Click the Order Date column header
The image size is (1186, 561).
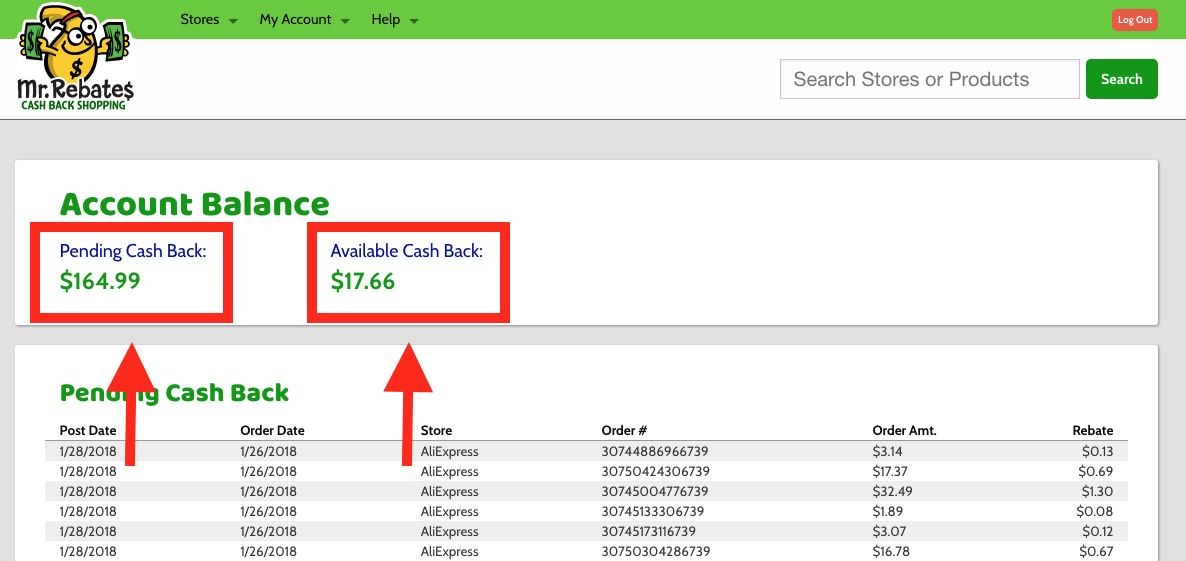pos(272,431)
